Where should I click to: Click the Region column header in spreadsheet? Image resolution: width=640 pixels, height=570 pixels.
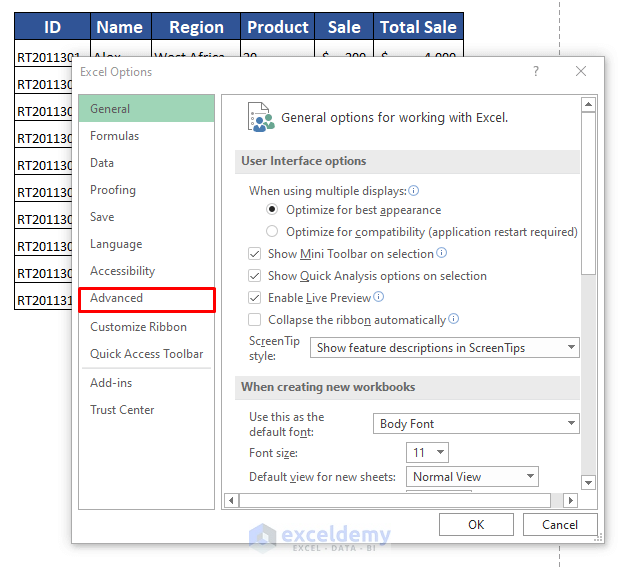(196, 27)
